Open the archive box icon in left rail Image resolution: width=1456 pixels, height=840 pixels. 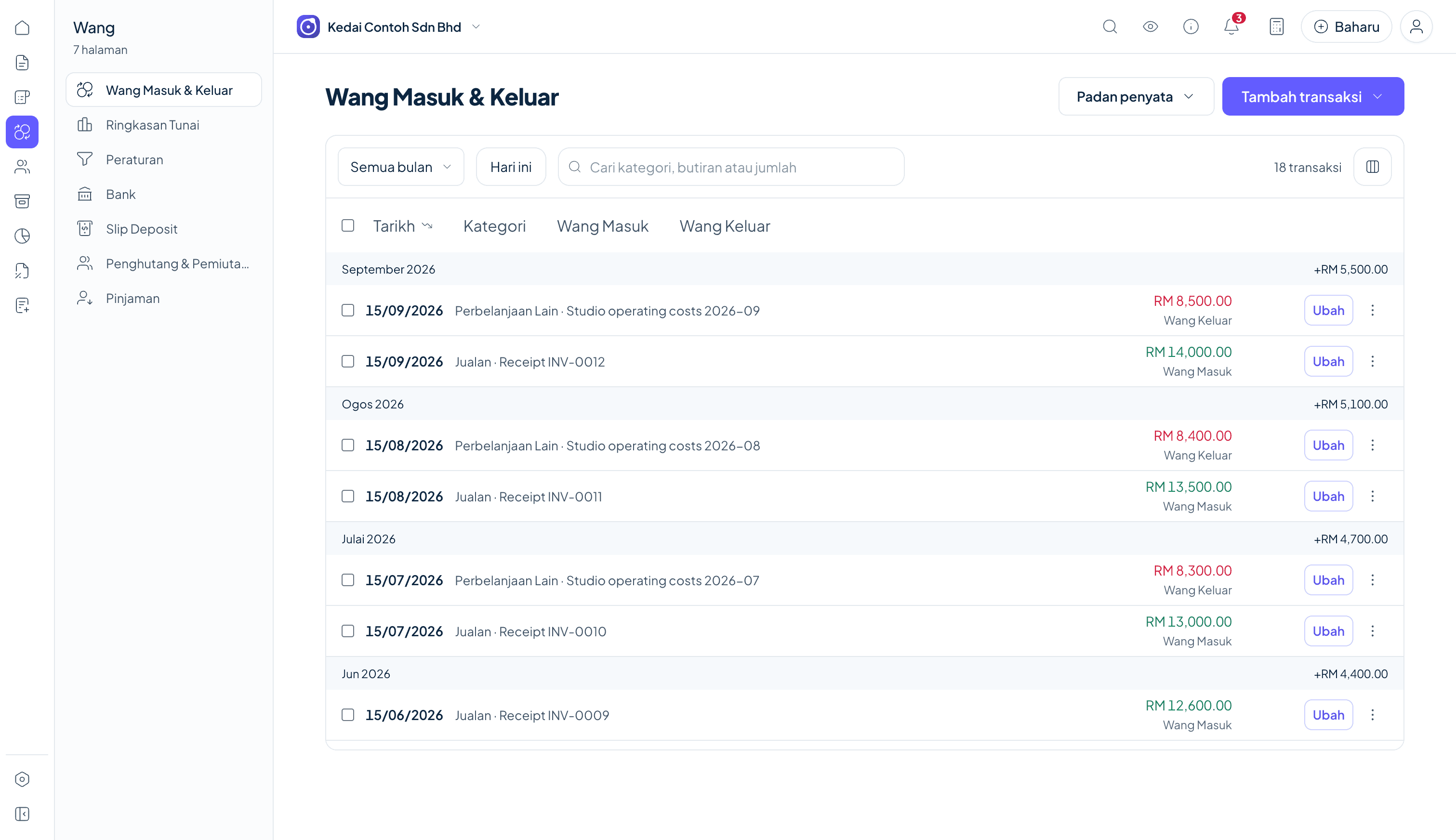coord(22,201)
